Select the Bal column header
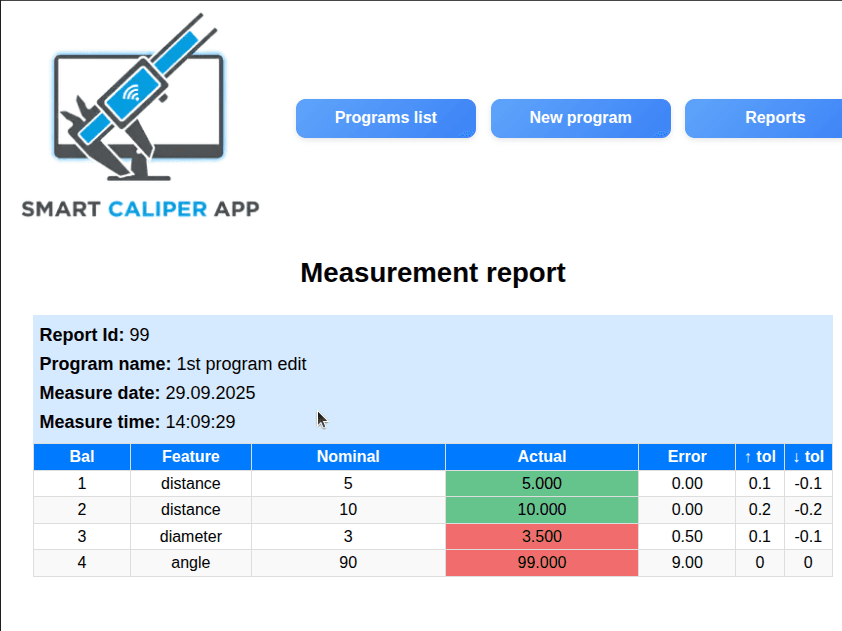842x631 pixels. point(81,457)
